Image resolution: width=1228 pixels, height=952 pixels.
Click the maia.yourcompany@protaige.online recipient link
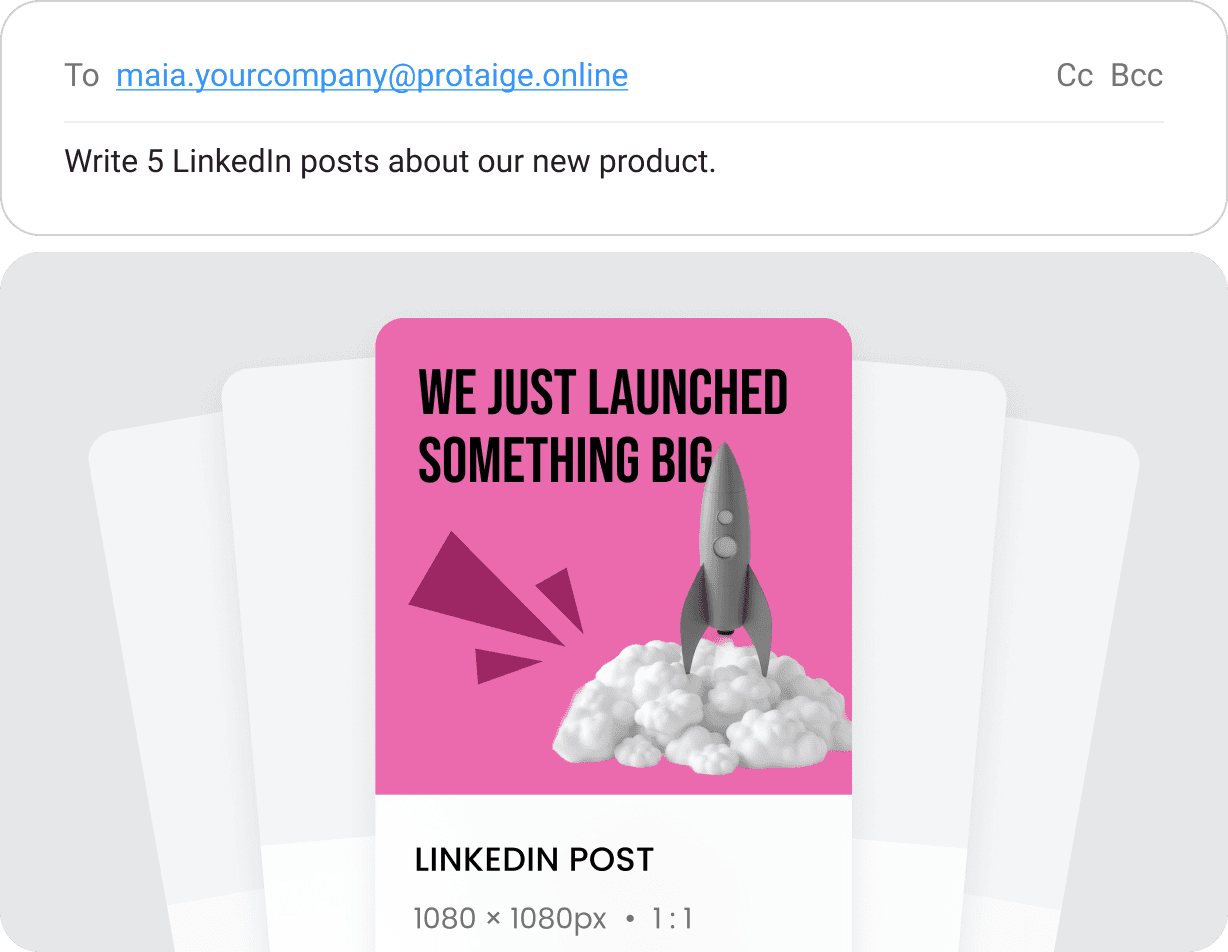[371, 76]
